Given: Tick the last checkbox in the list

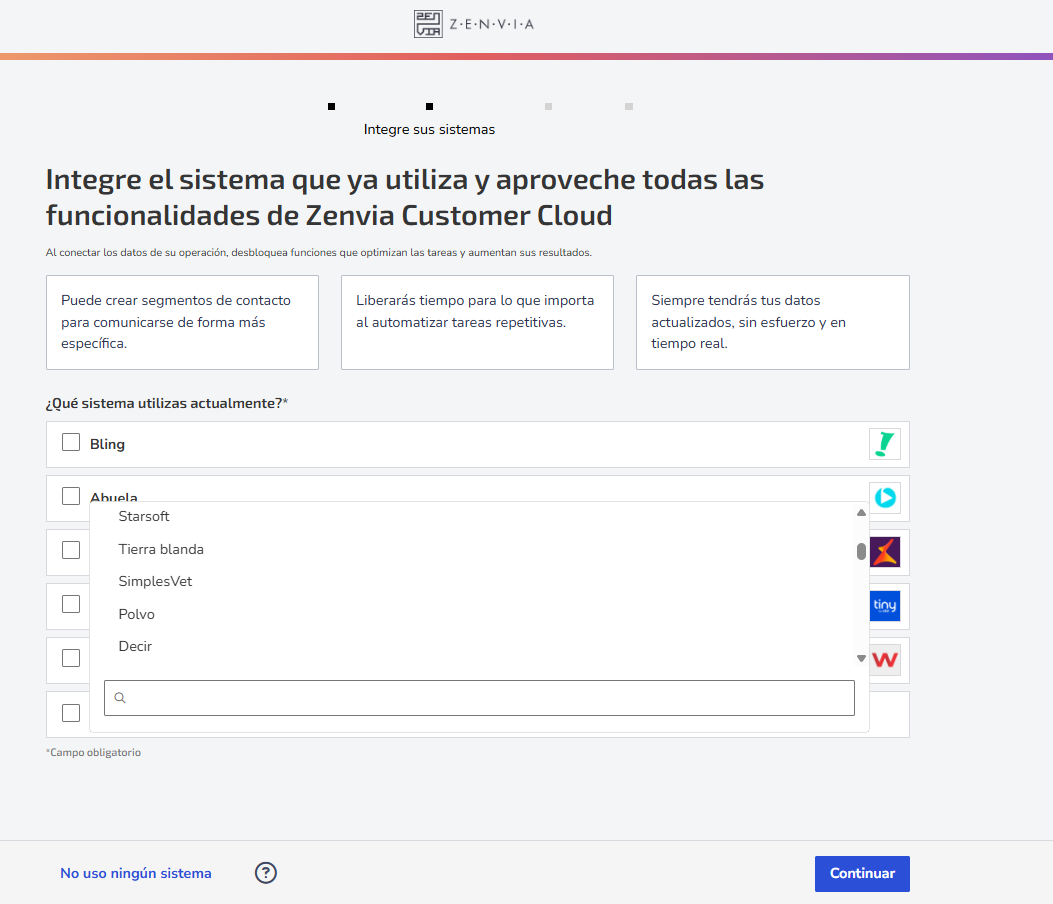Looking at the screenshot, I should 71,713.
